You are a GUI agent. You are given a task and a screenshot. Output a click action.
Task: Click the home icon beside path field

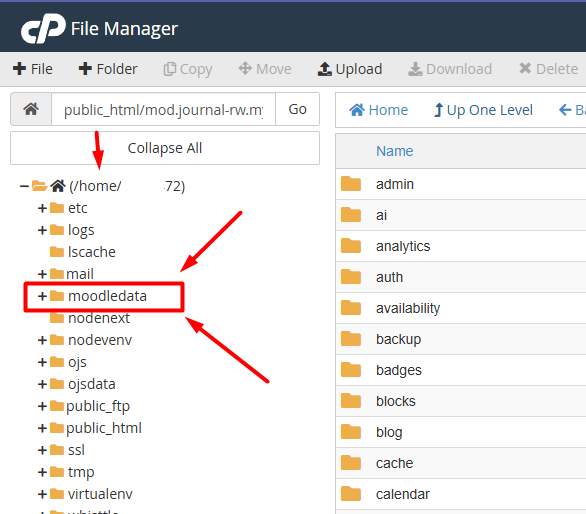[x=31, y=109]
